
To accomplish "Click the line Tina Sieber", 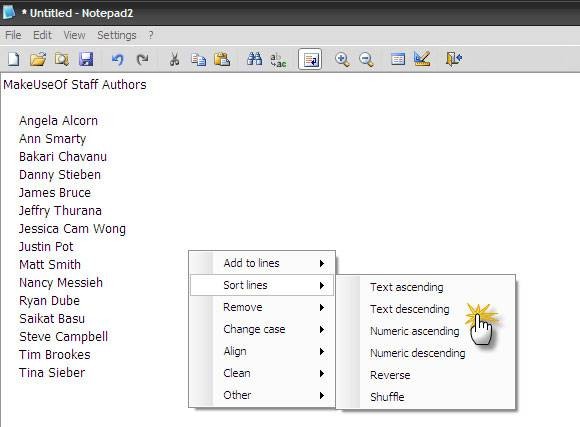I will pyautogui.click(x=52, y=373).
